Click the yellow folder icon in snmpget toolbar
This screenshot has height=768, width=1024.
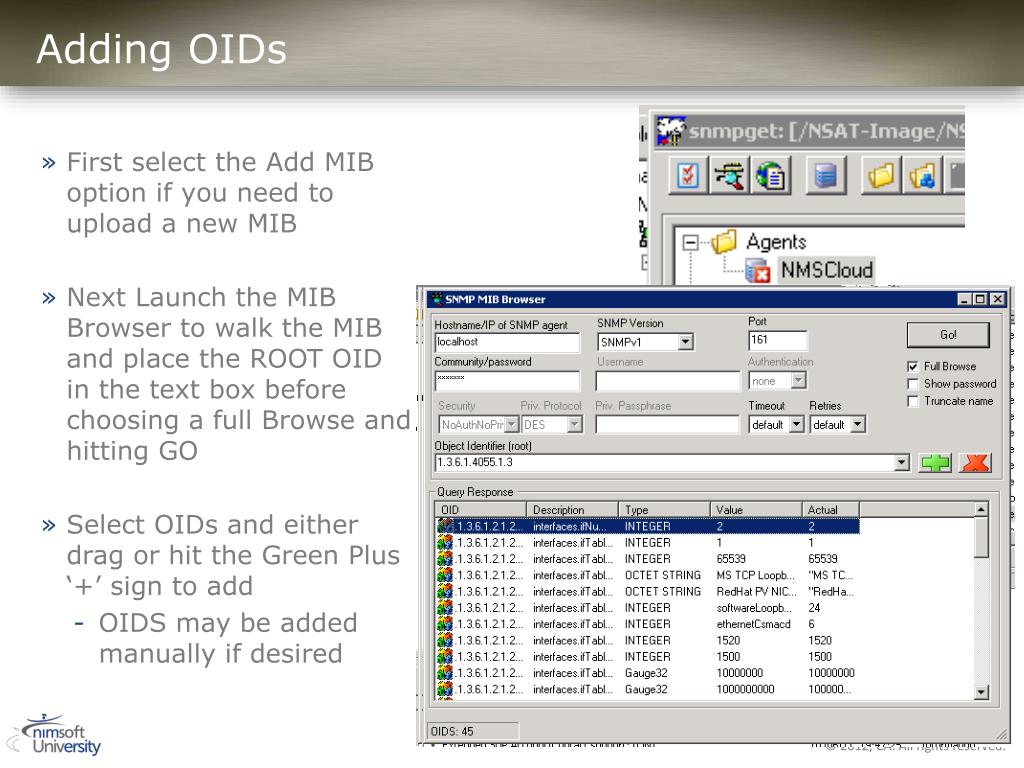click(x=881, y=175)
